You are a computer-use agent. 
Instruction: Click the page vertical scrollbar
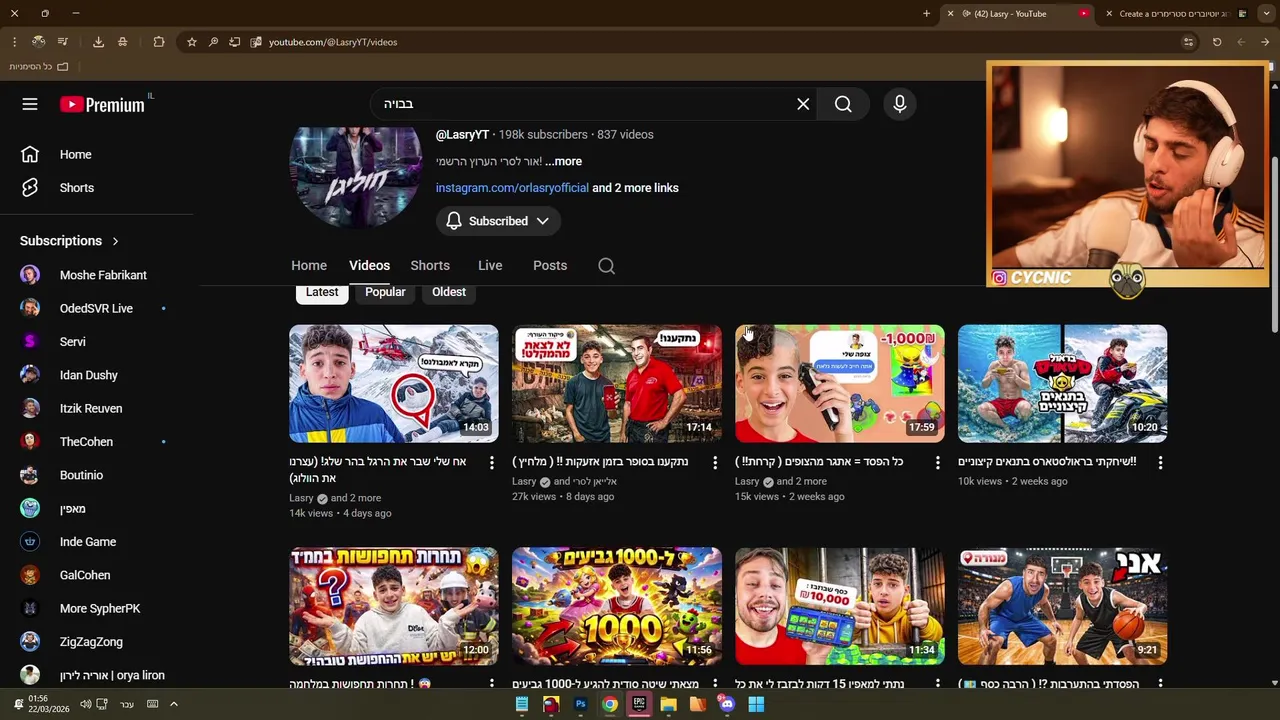coord(1274,245)
